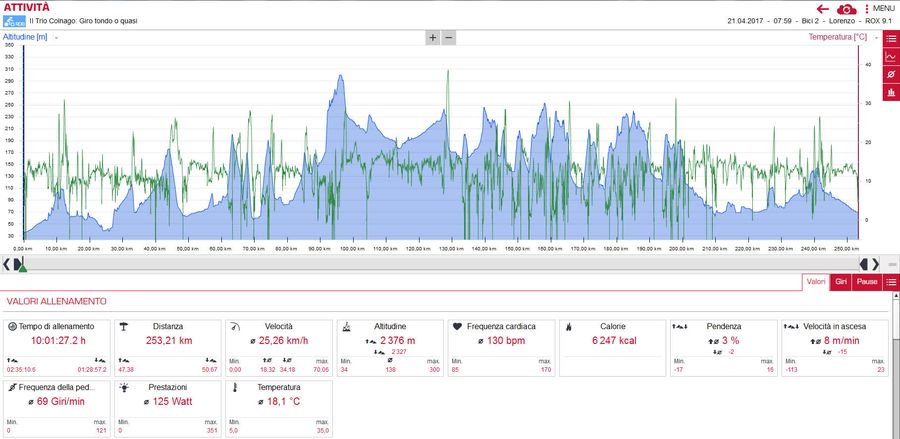Select the 10:01:27.2 h training time value
This screenshot has width=900, height=439.
pyautogui.click(x=58, y=341)
